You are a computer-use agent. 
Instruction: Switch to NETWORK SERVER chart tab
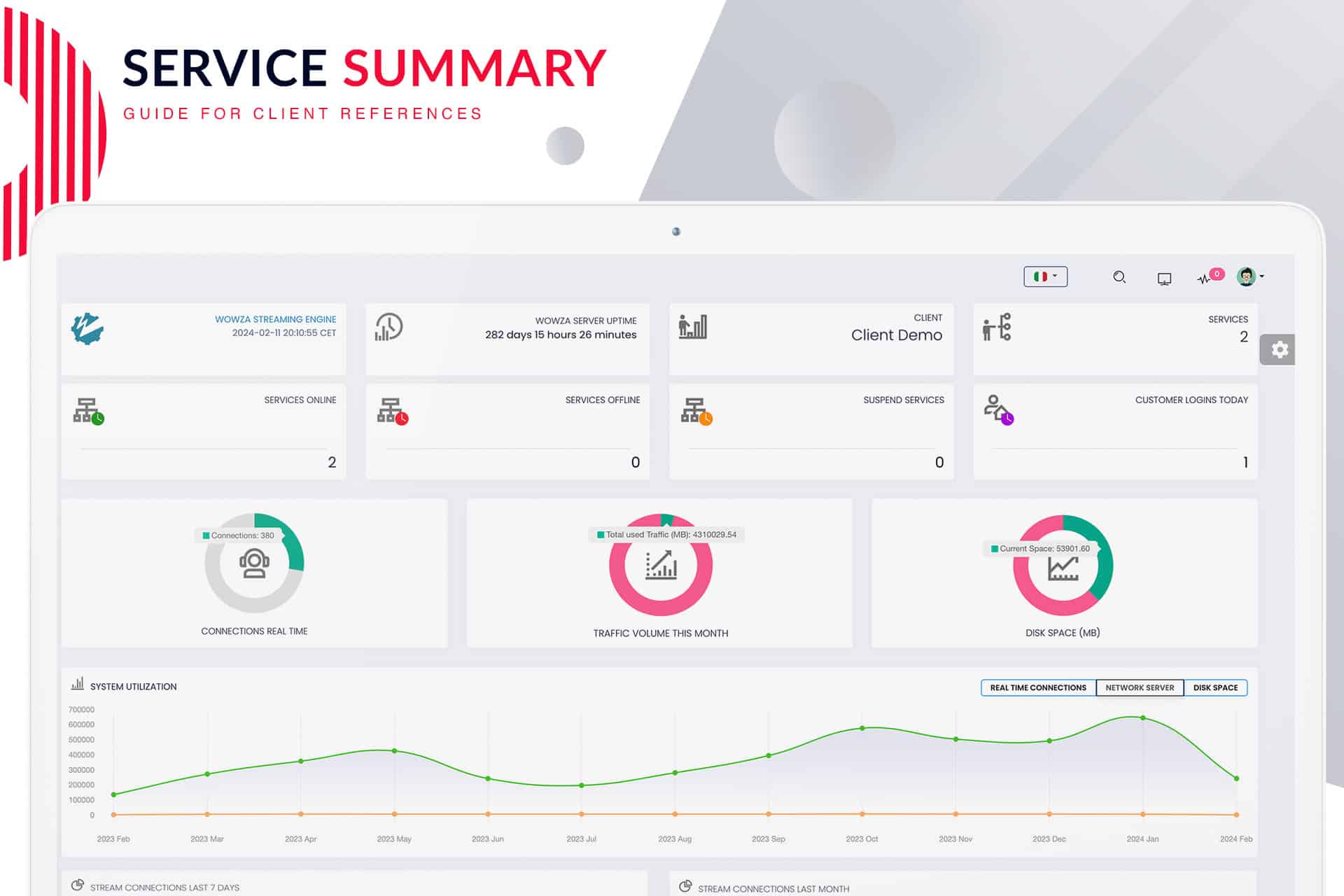[x=1140, y=688]
